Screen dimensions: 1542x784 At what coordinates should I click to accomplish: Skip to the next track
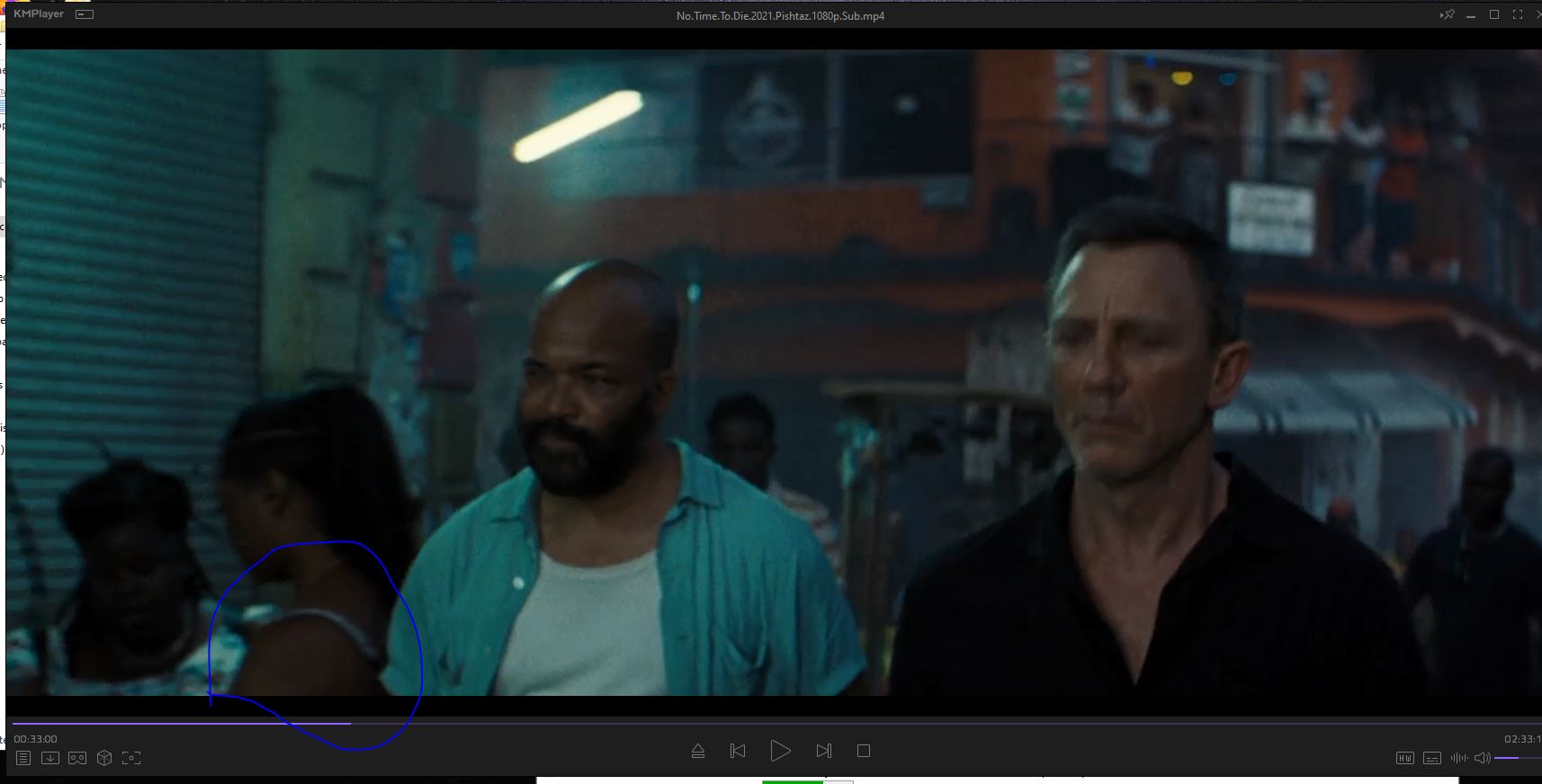[823, 751]
